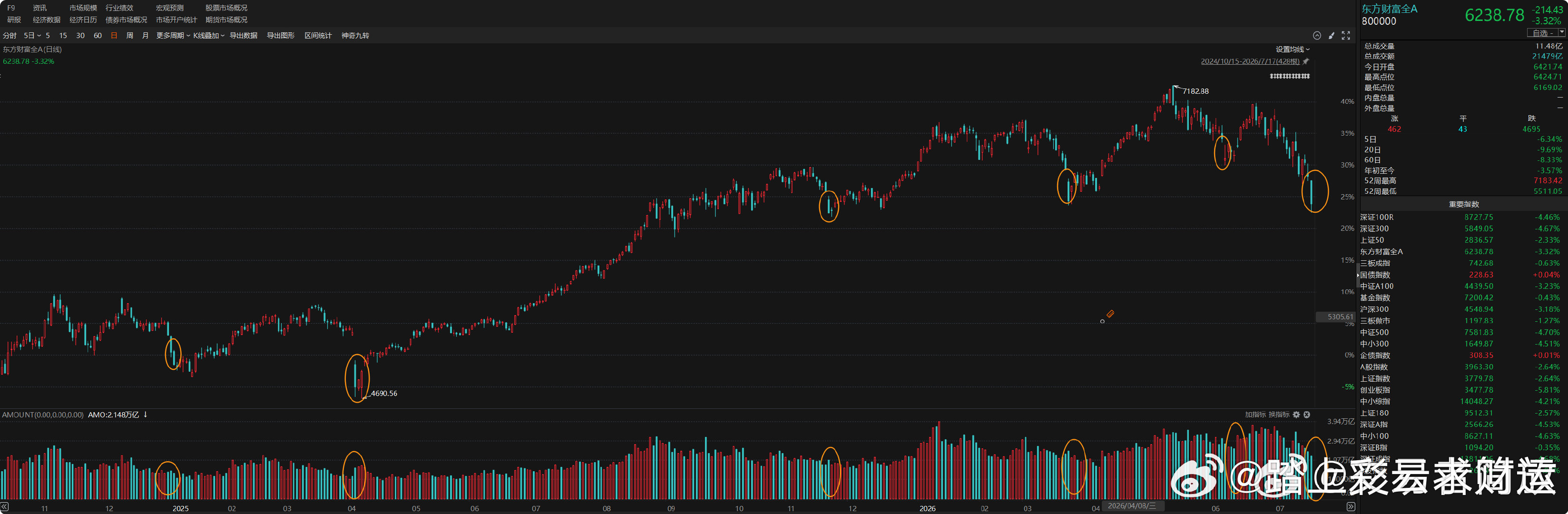
Task: Expand the 设置均线 moving average dropdown
Action: pyautogui.click(x=1293, y=50)
